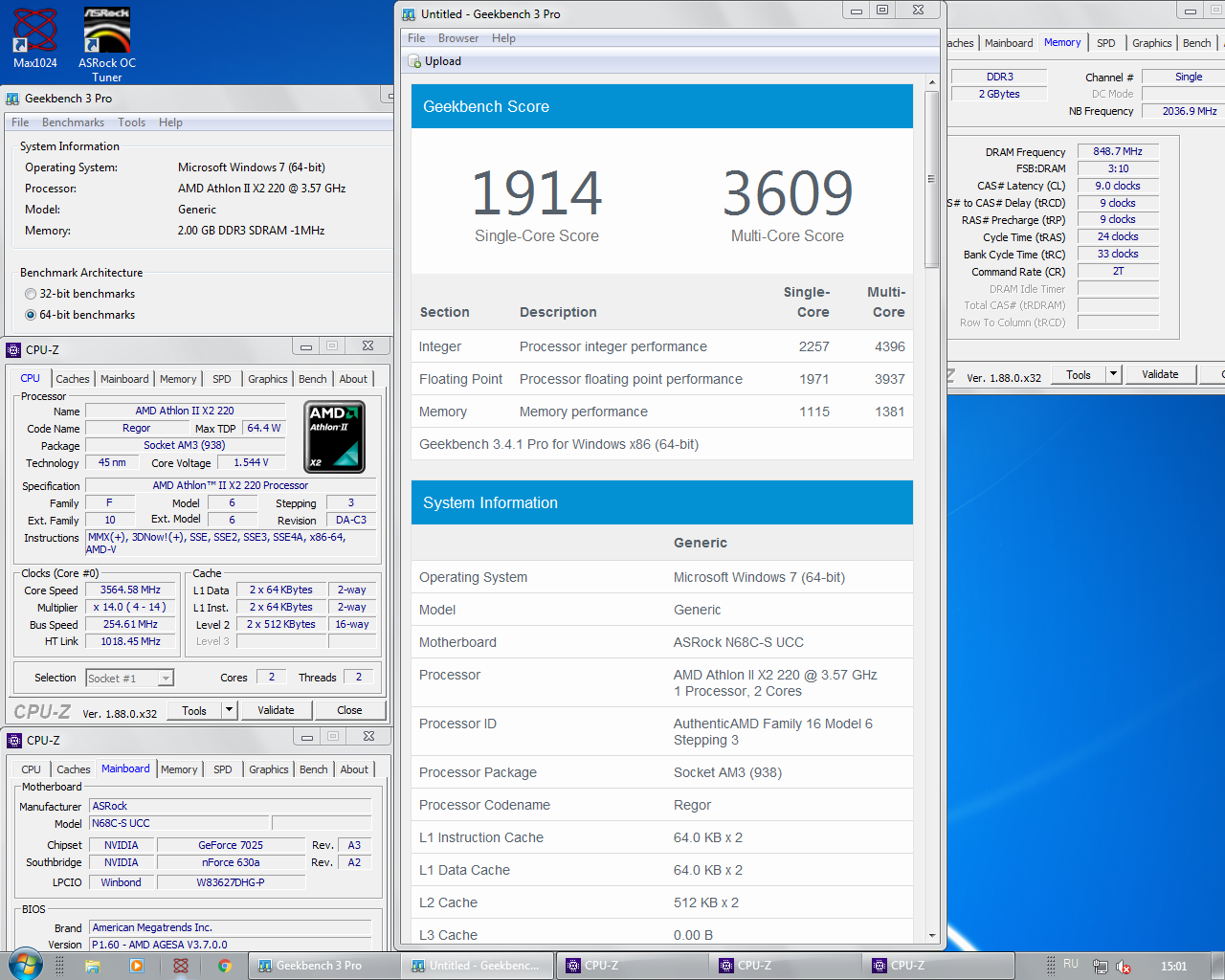1225x980 pixels.
Task: Open the Benchmarks menu
Action: point(73,122)
